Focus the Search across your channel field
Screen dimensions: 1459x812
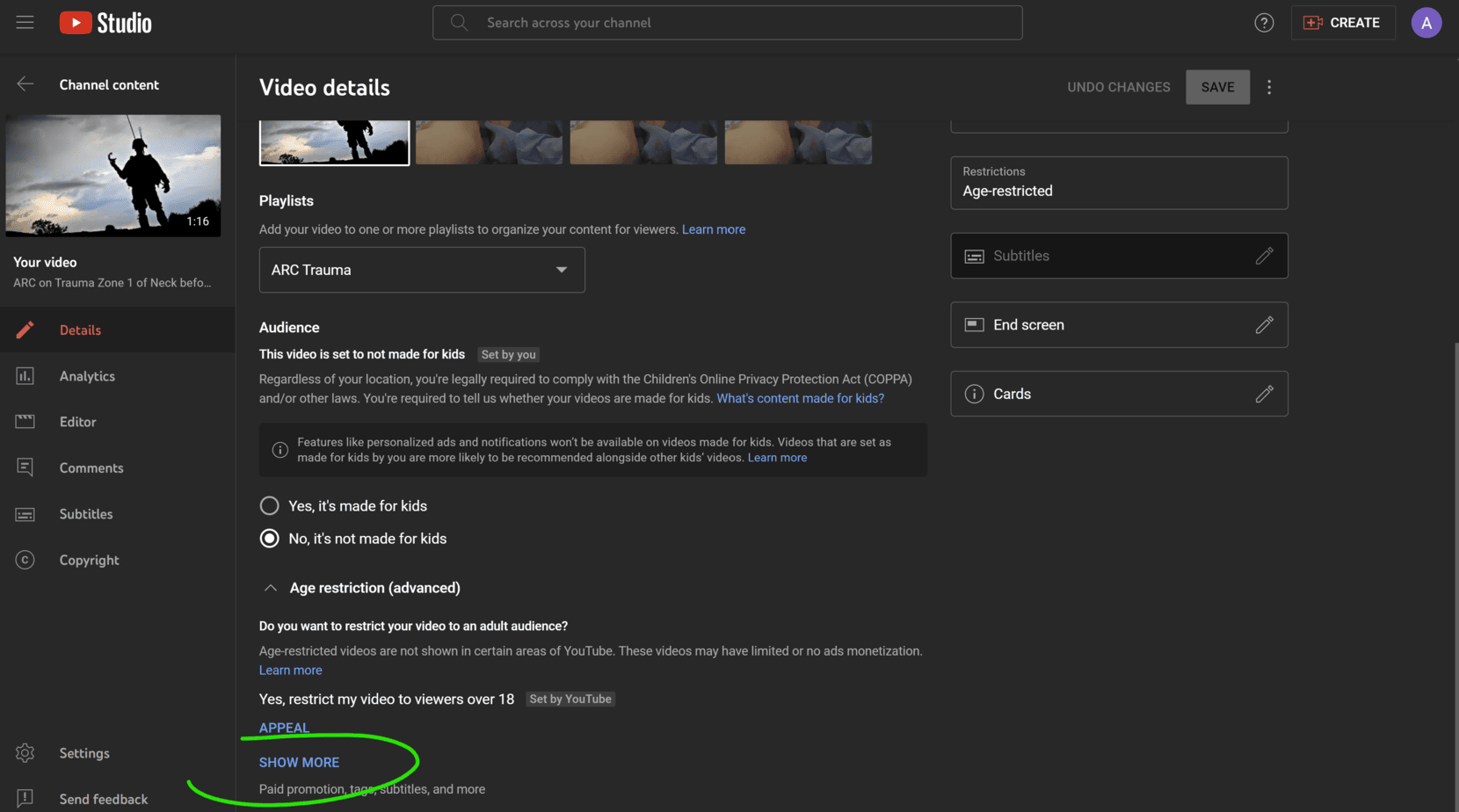[727, 23]
